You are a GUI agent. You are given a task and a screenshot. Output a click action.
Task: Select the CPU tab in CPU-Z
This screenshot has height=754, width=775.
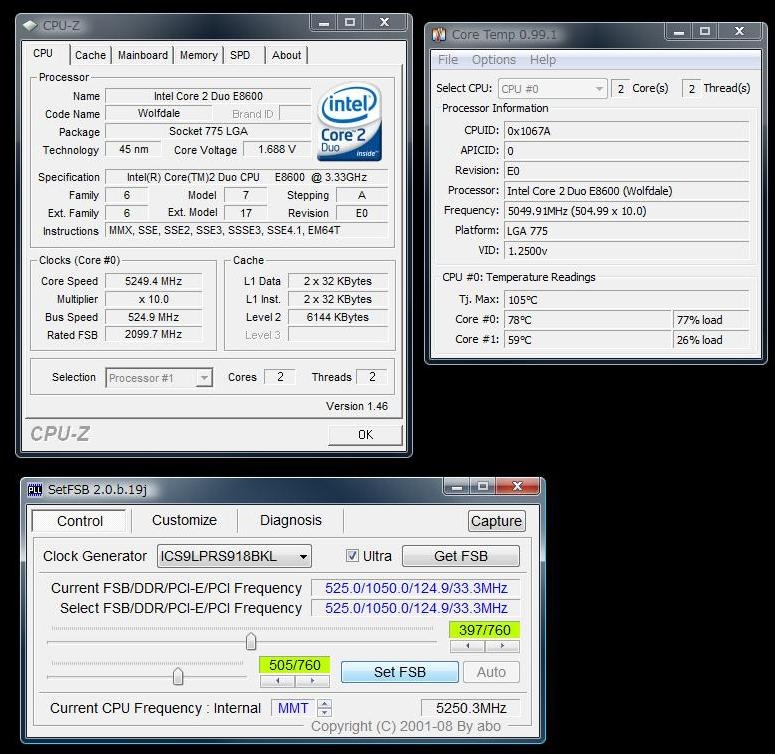43,54
